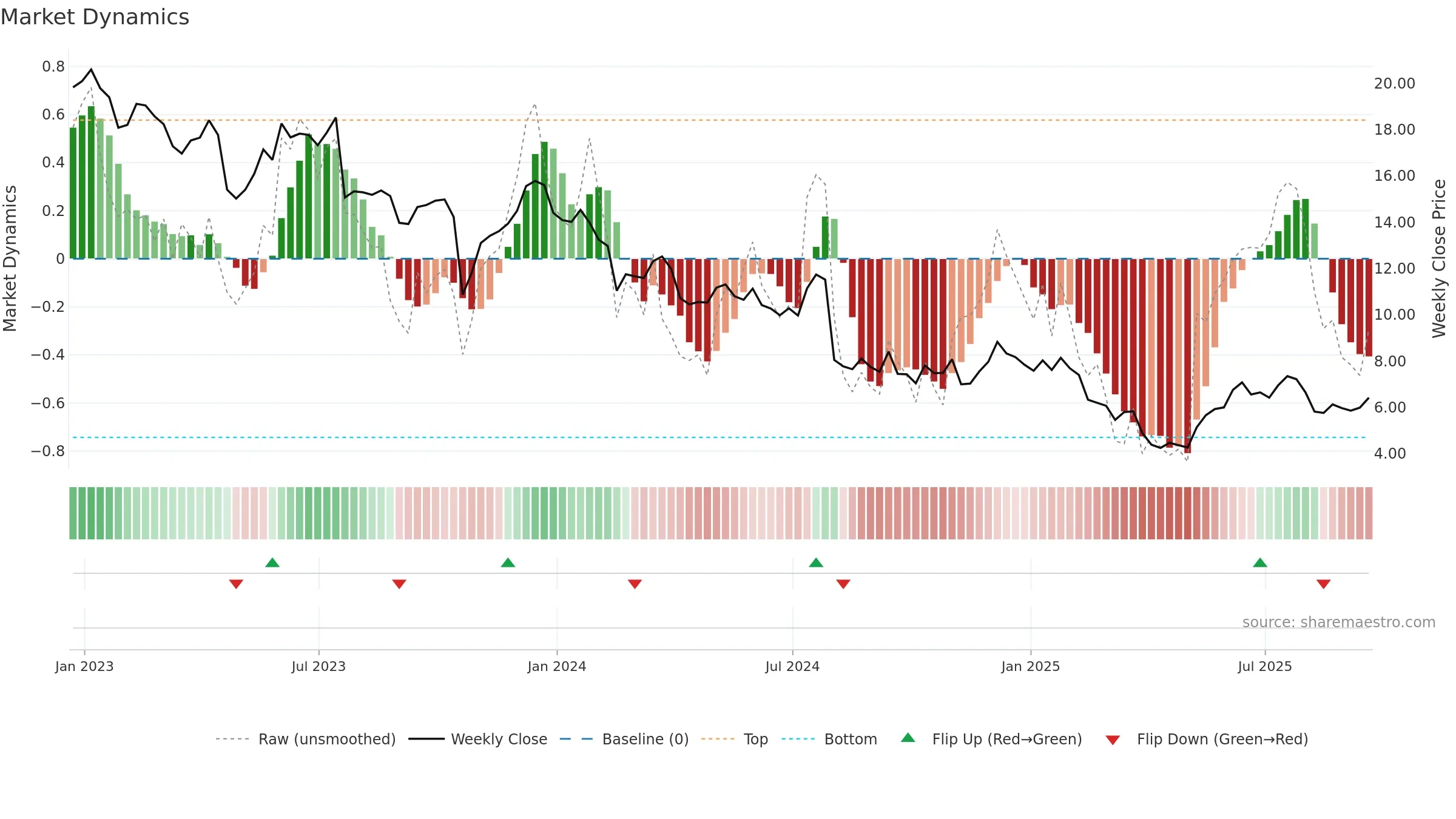Viewport: 1456px width, 819px height.
Task: Select the first red flip-down marker near Apr 2023
Action: tap(236, 584)
